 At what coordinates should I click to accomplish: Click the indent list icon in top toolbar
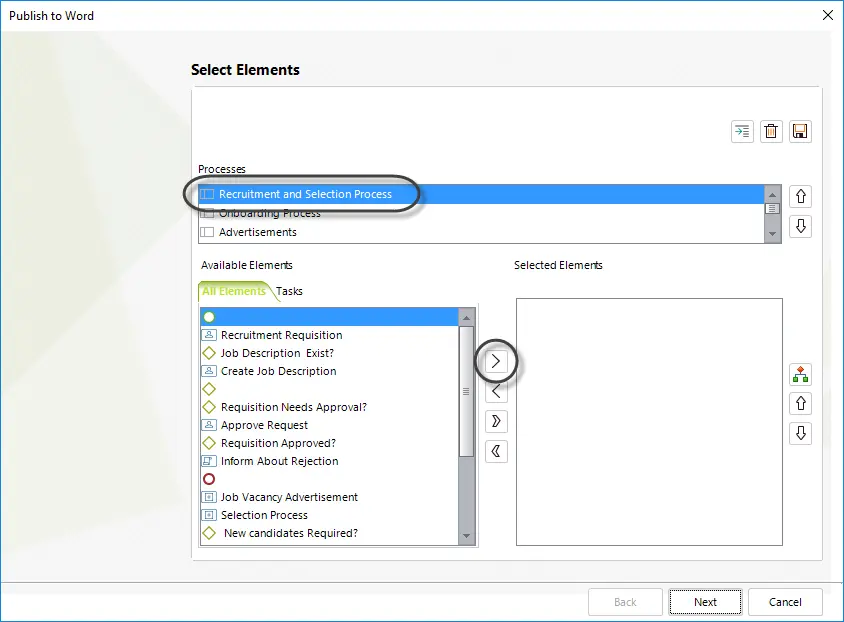pos(742,131)
